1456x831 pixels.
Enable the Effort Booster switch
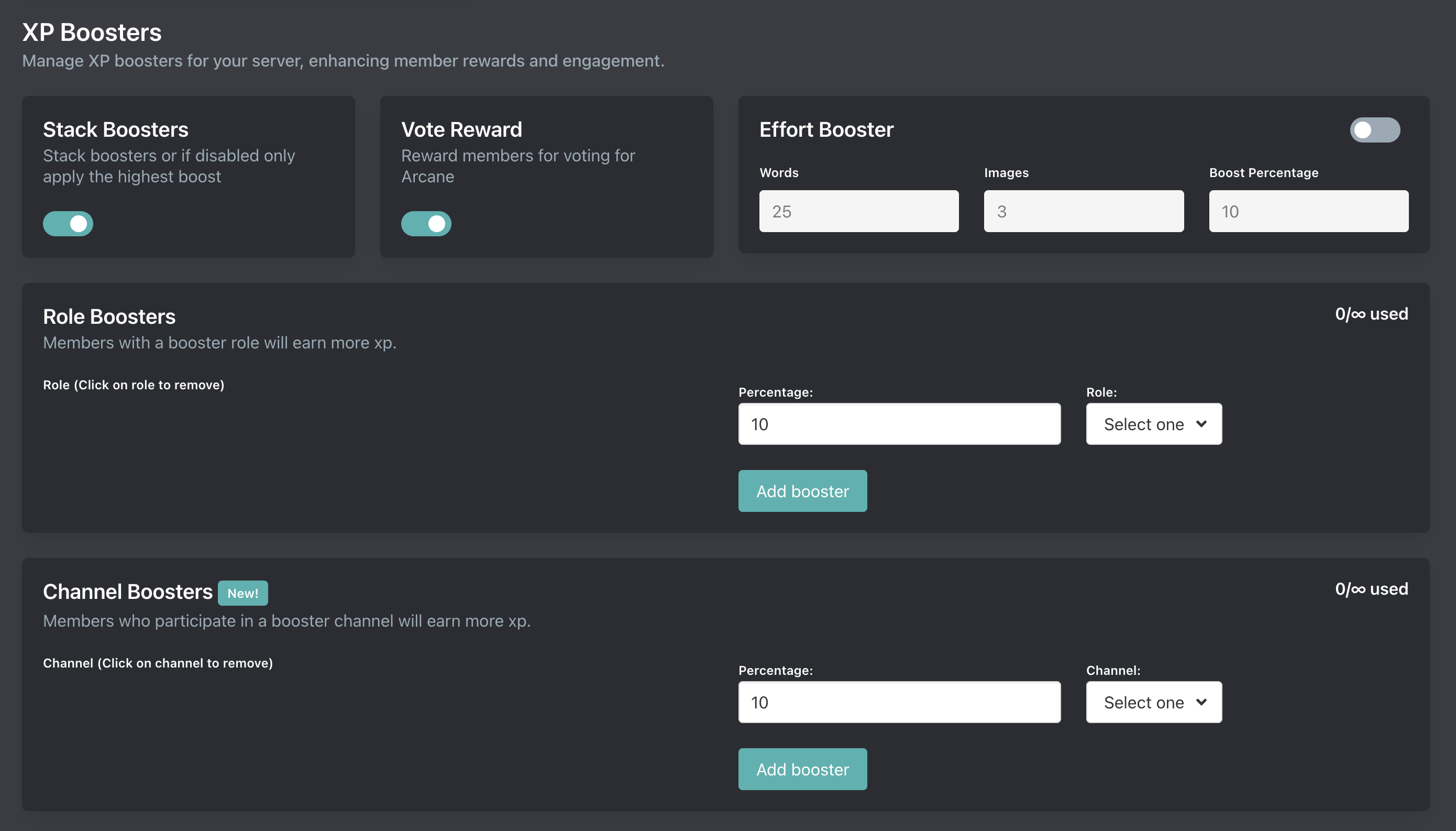1374,130
